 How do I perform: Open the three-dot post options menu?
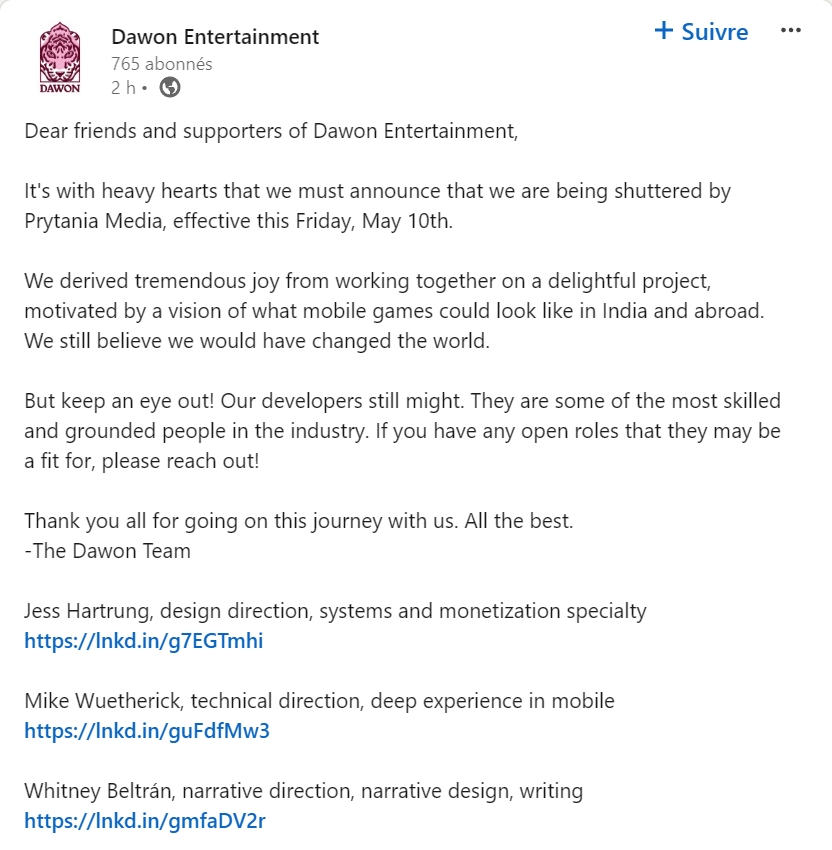coord(791,31)
